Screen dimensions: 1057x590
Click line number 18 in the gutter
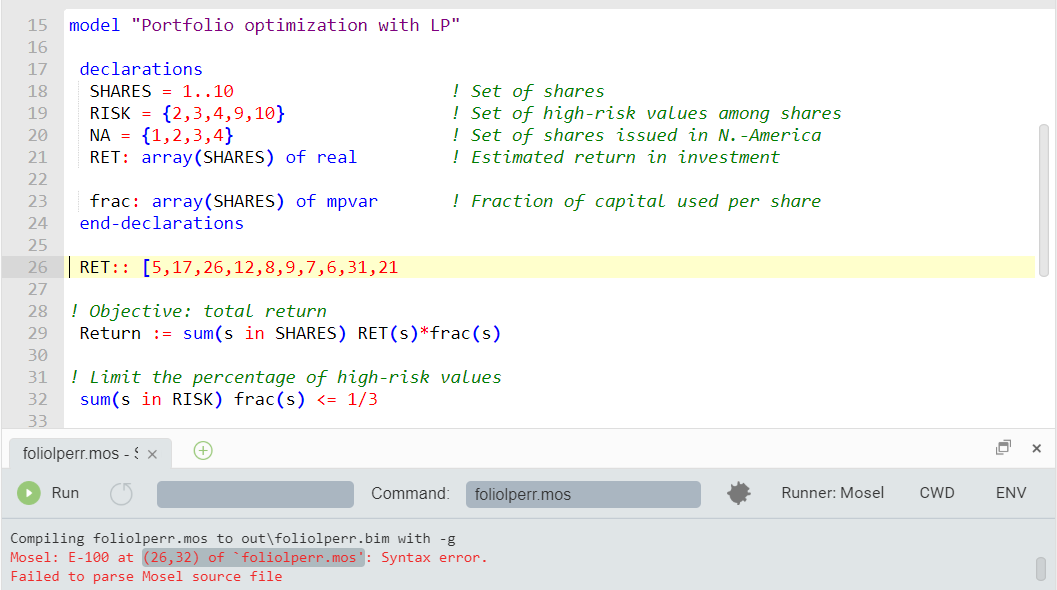click(37, 91)
